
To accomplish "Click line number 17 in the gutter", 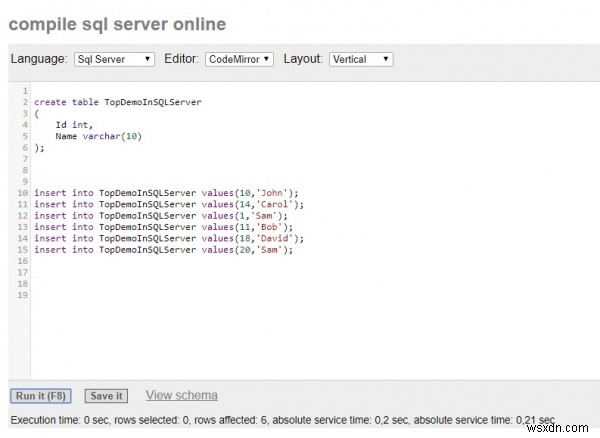I will [23, 272].
